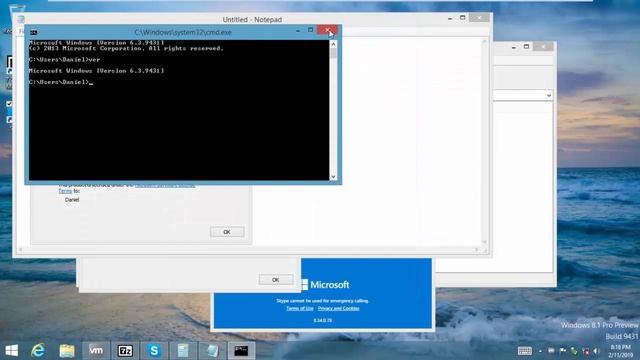Click Notepad's horizontal scrollbar right arrow
This screenshot has height=360, width=640.
click(x=477, y=249)
